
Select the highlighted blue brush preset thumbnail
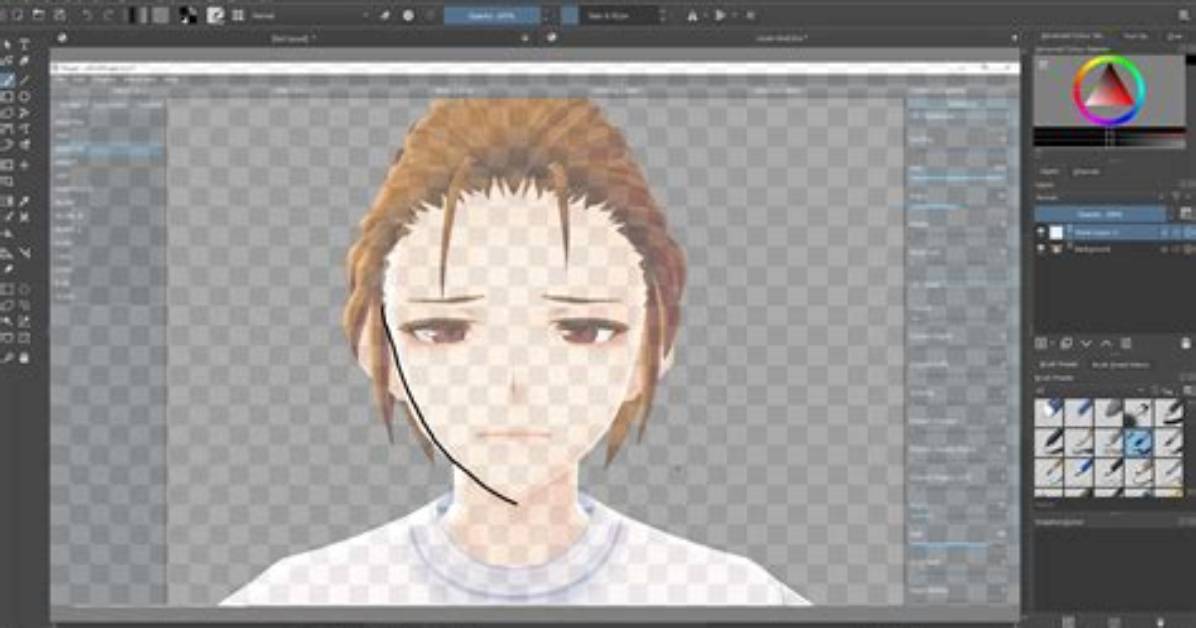1138,441
